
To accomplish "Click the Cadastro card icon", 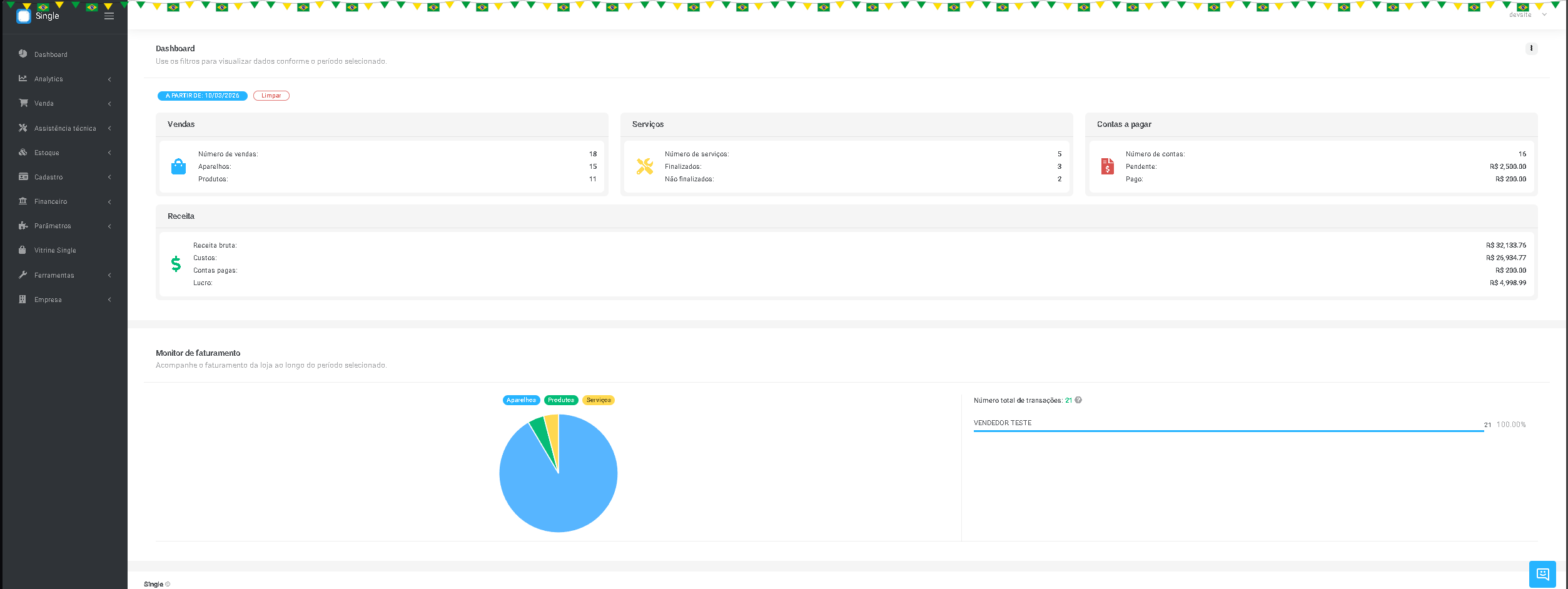I will pyautogui.click(x=23, y=176).
